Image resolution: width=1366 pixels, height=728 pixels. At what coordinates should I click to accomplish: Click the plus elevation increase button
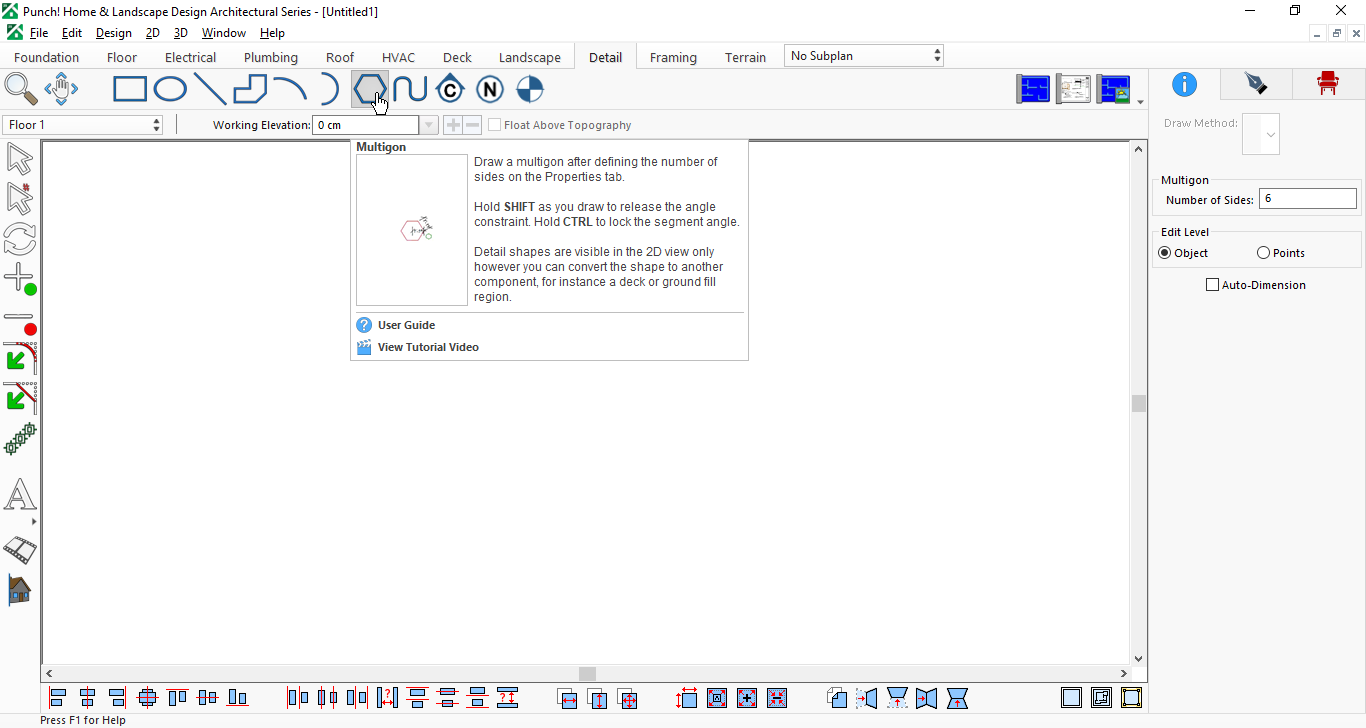pyautogui.click(x=453, y=125)
